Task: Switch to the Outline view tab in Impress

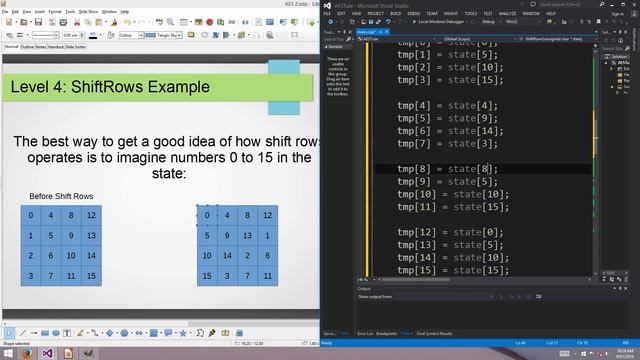Action: click(27, 47)
